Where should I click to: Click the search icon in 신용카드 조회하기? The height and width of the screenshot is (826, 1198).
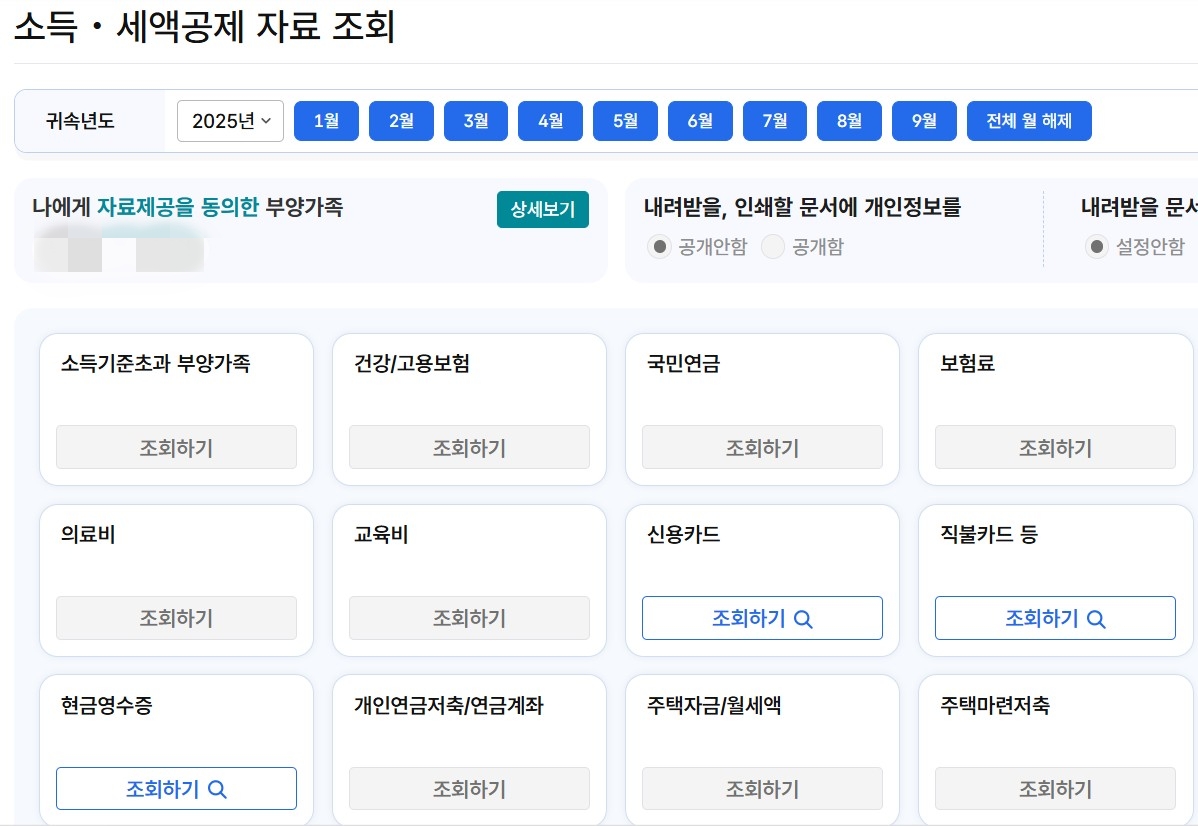803,618
